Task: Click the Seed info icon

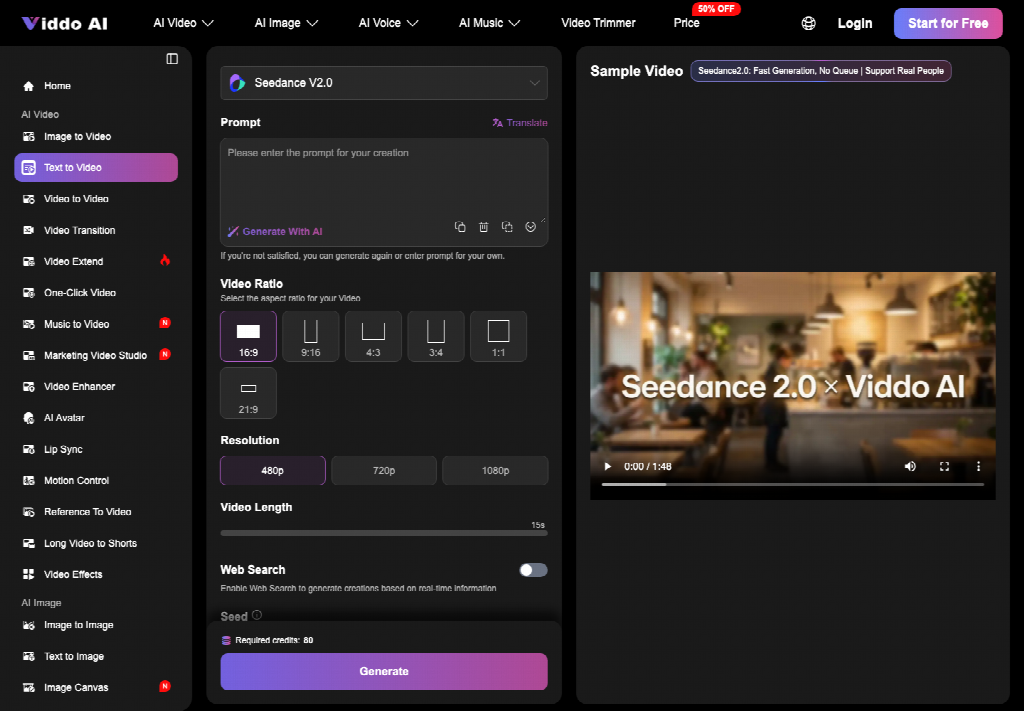Action: (x=257, y=615)
